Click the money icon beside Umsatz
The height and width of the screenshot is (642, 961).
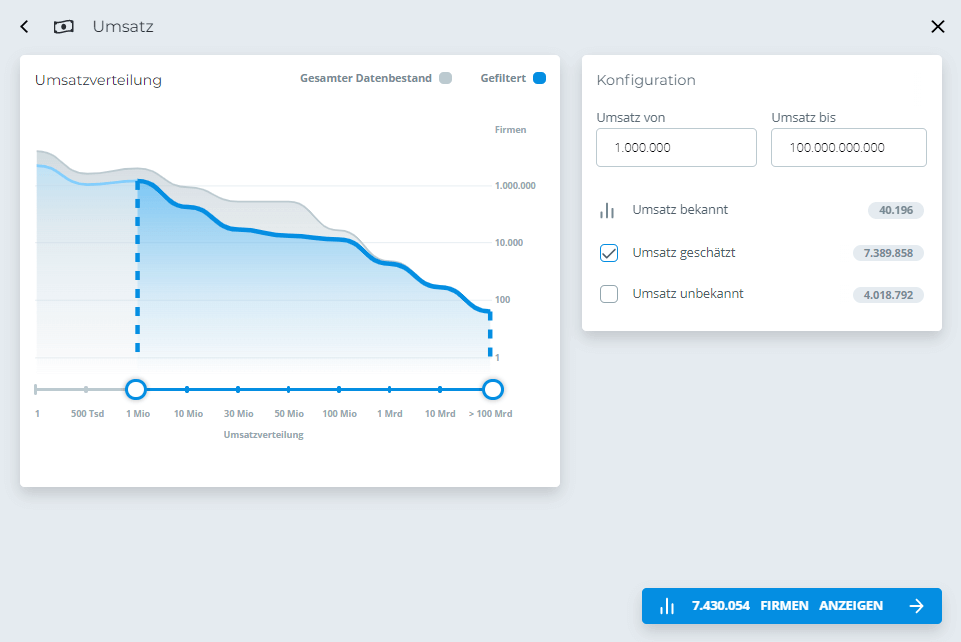(x=64, y=27)
